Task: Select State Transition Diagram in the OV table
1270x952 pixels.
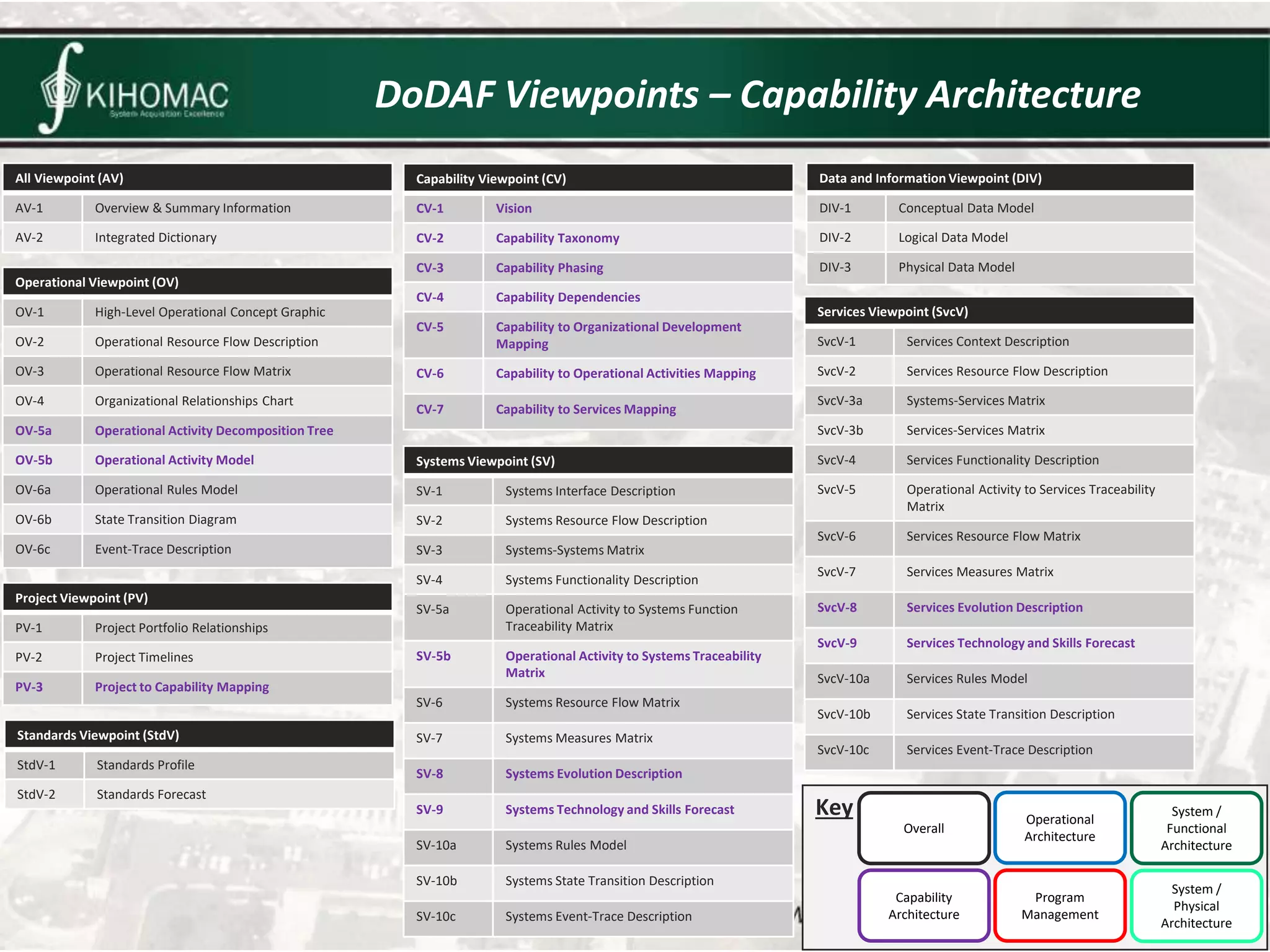Action: (x=166, y=519)
